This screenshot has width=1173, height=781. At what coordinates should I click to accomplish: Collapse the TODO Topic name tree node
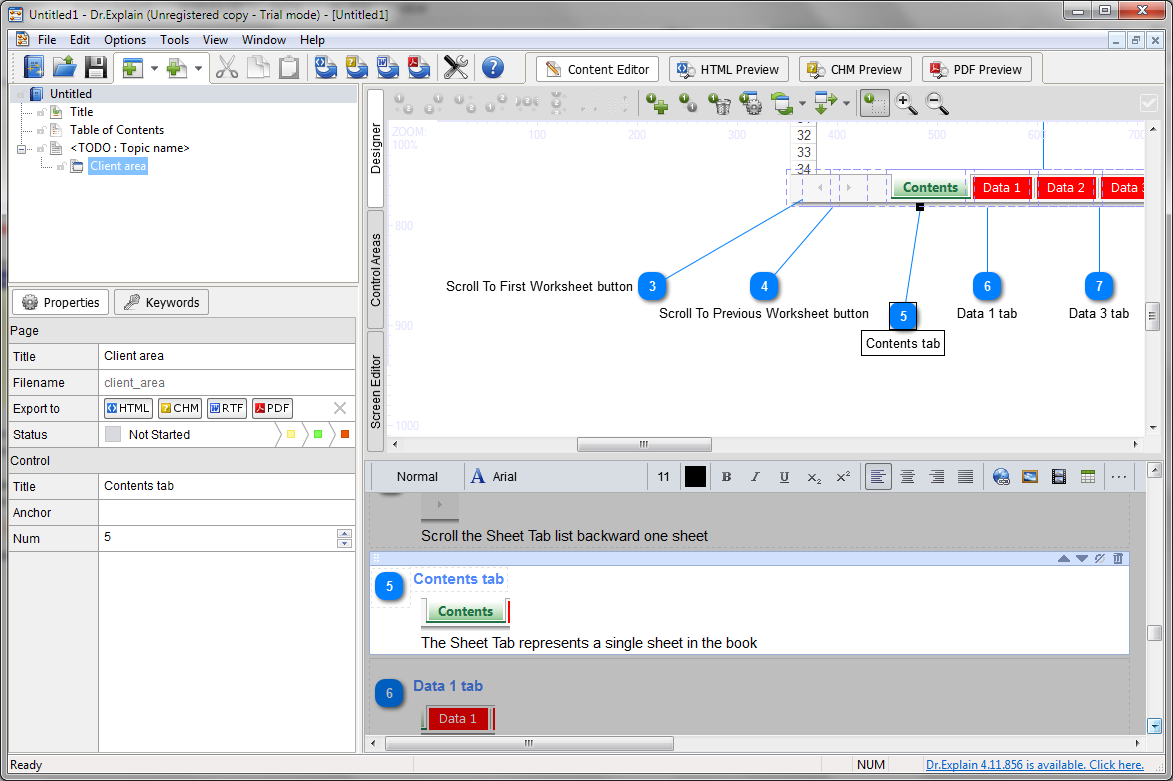pos(22,148)
